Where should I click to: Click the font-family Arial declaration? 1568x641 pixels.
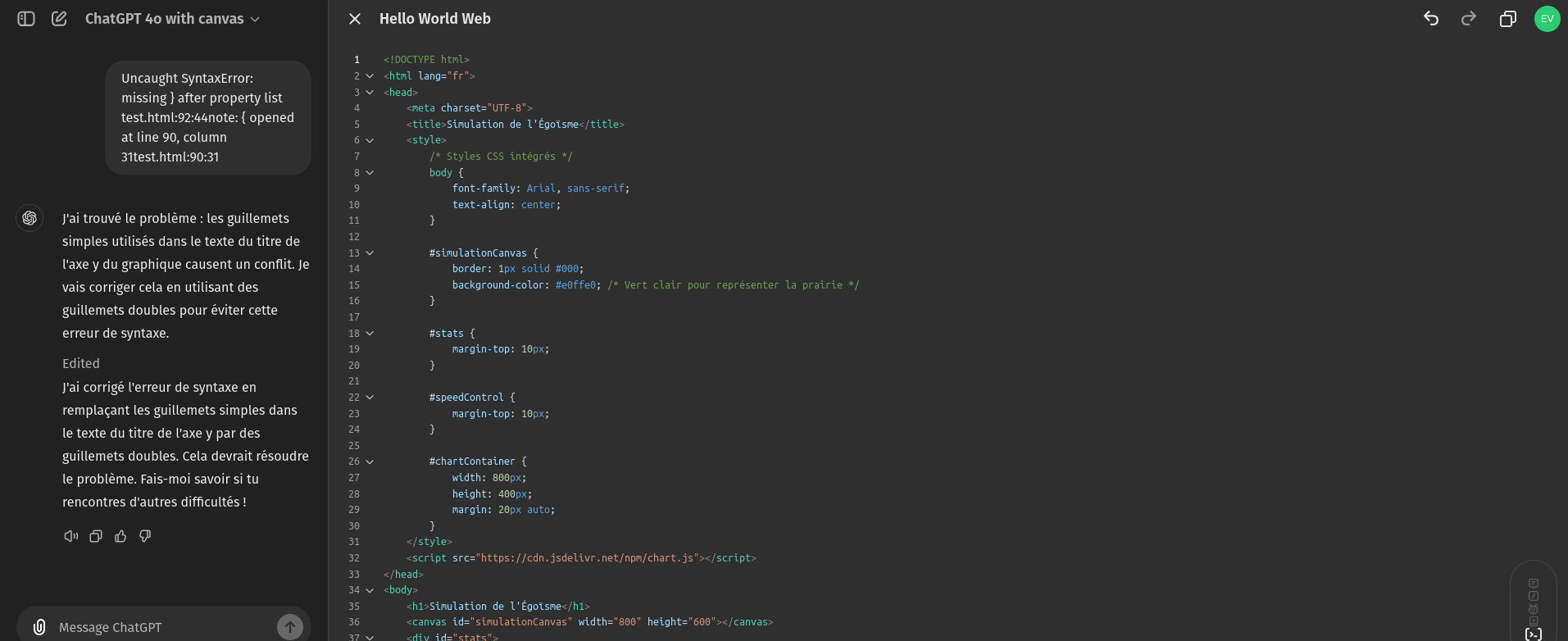pyautogui.click(x=541, y=189)
